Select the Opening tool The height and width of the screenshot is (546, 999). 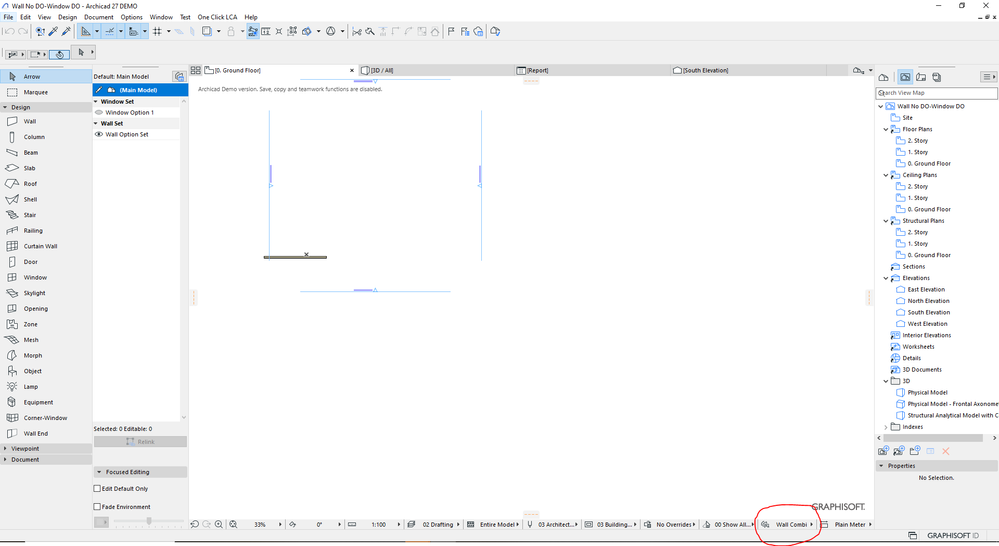(46, 308)
